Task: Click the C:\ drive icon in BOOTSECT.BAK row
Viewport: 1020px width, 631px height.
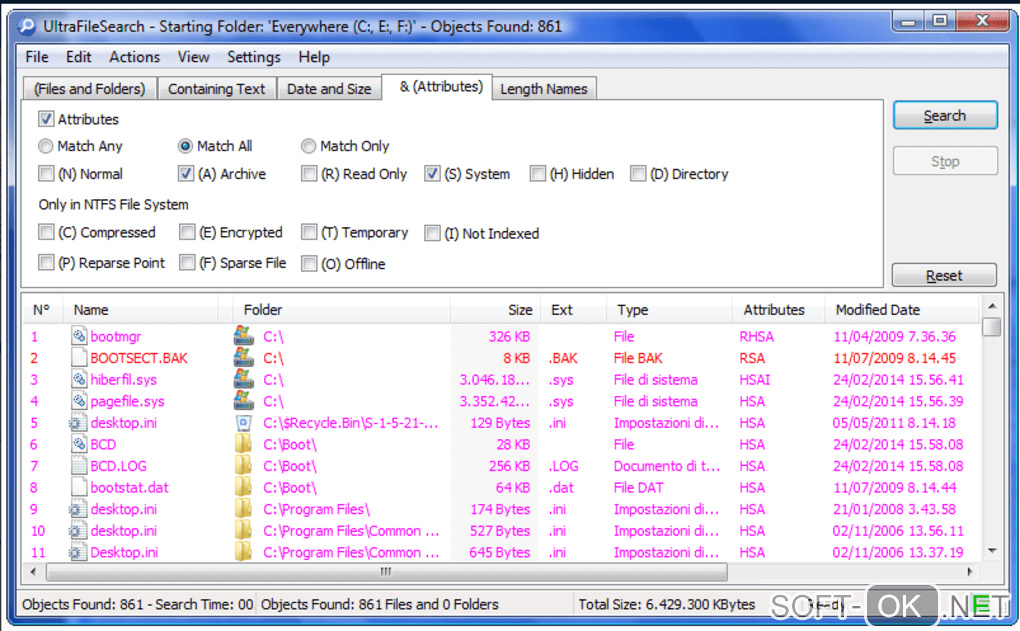Action: (243, 357)
